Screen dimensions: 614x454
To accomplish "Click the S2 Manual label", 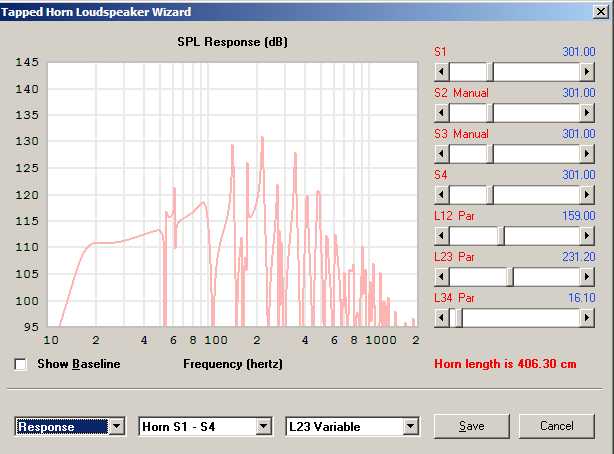I will [461, 93].
